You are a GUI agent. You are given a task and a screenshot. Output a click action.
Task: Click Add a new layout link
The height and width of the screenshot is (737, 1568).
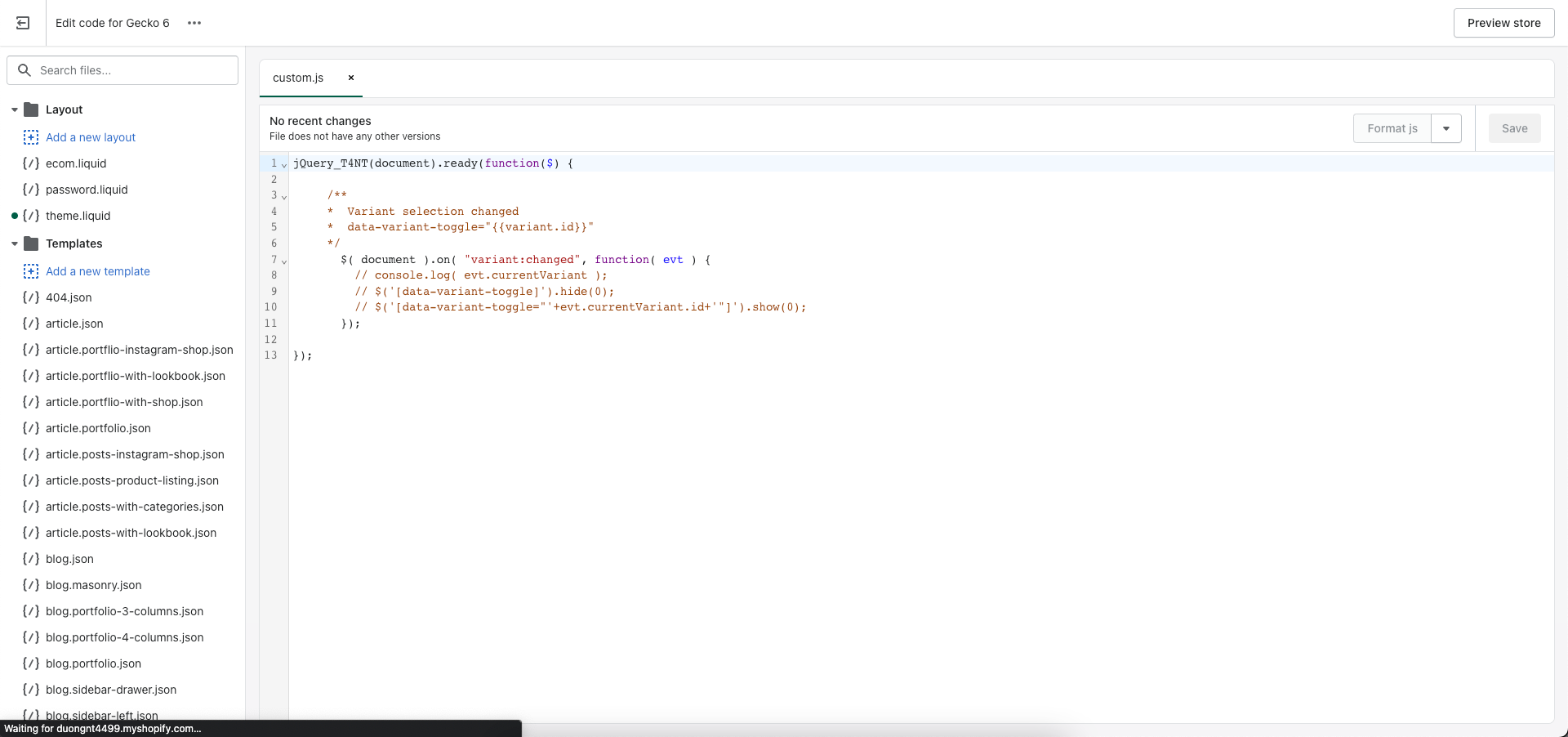click(x=91, y=137)
